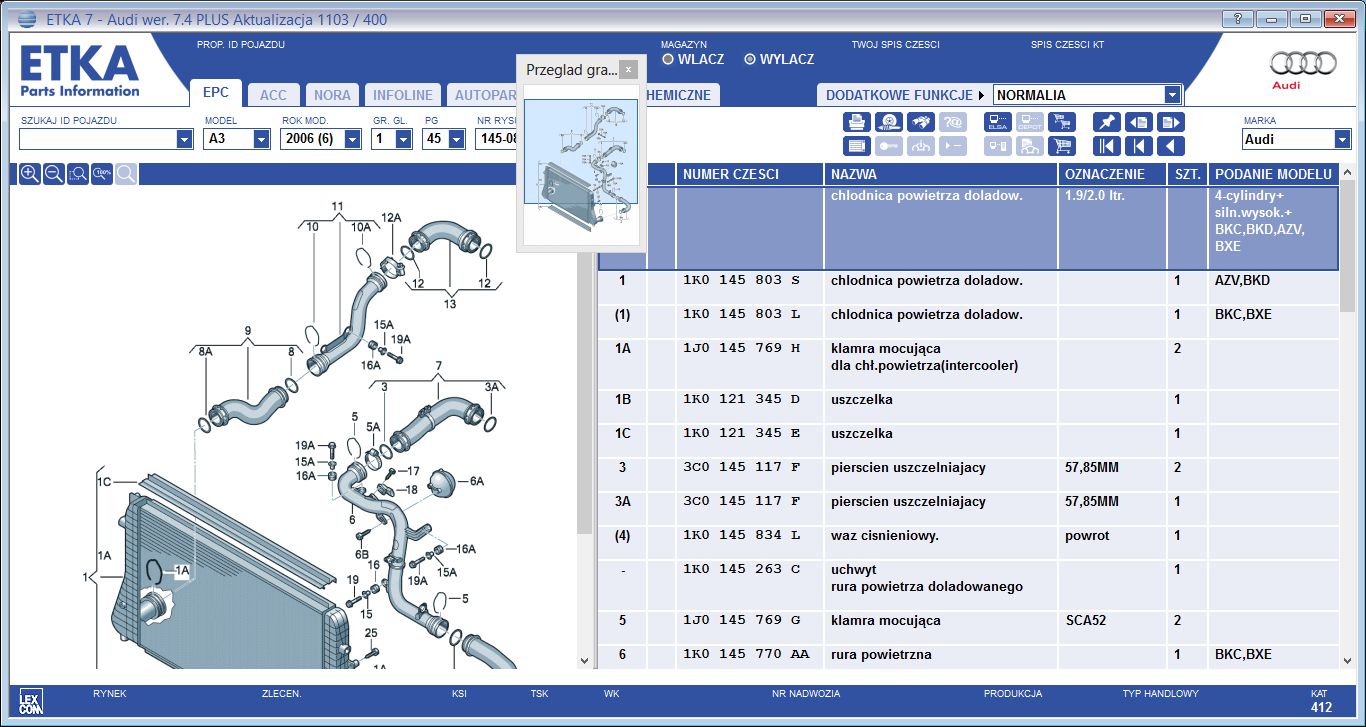Screen dimensions: 1366x727
Task: Click the pushpin icon
Action: pyautogui.click(x=1106, y=122)
